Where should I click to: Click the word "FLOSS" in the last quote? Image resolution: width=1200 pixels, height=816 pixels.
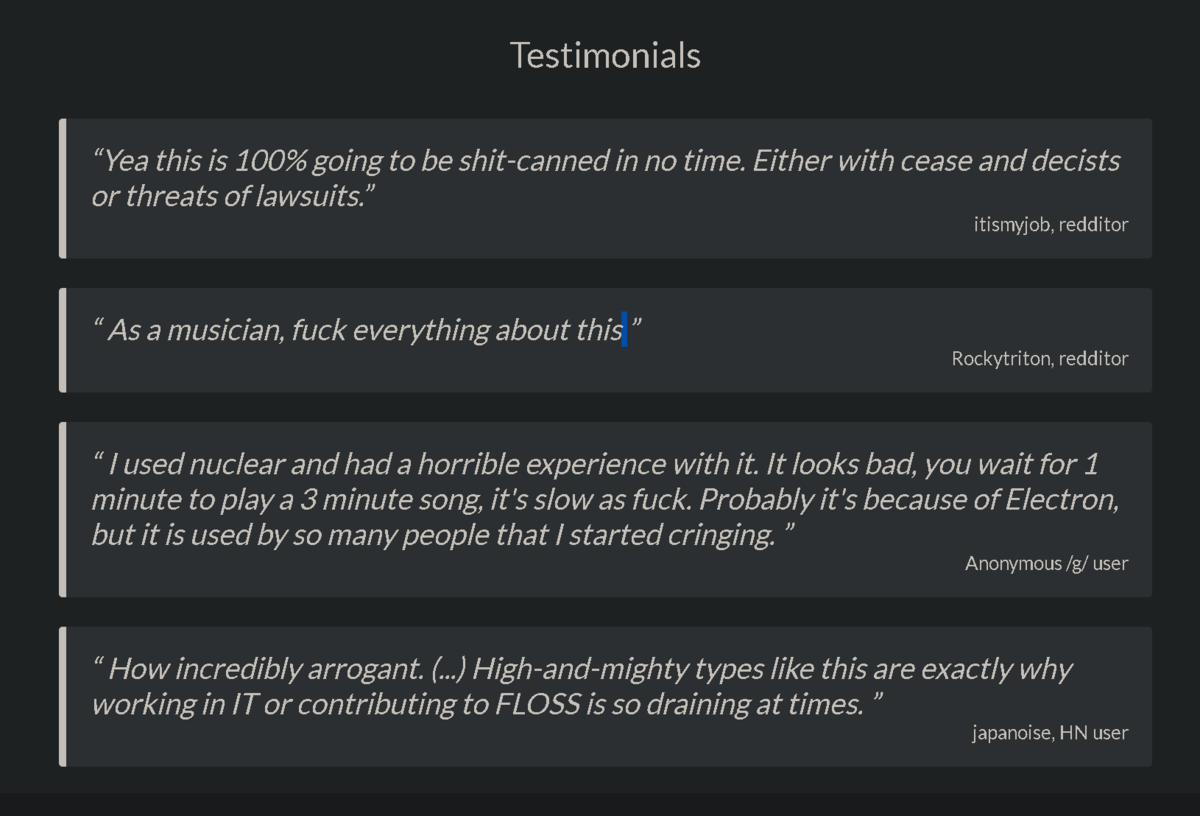coord(537,704)
